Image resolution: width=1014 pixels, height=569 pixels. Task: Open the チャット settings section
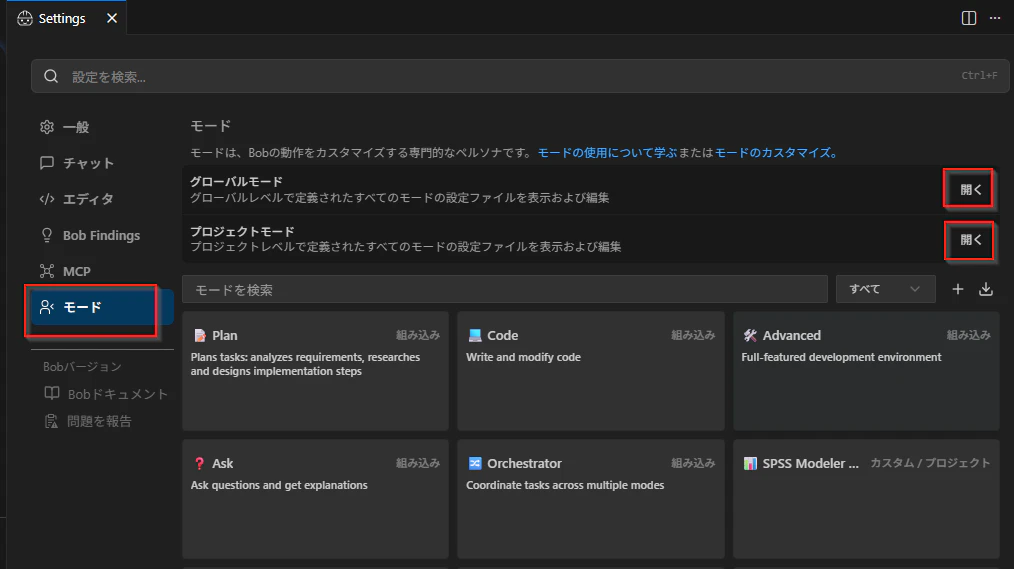pyautogui.click(x=89, y=164)
